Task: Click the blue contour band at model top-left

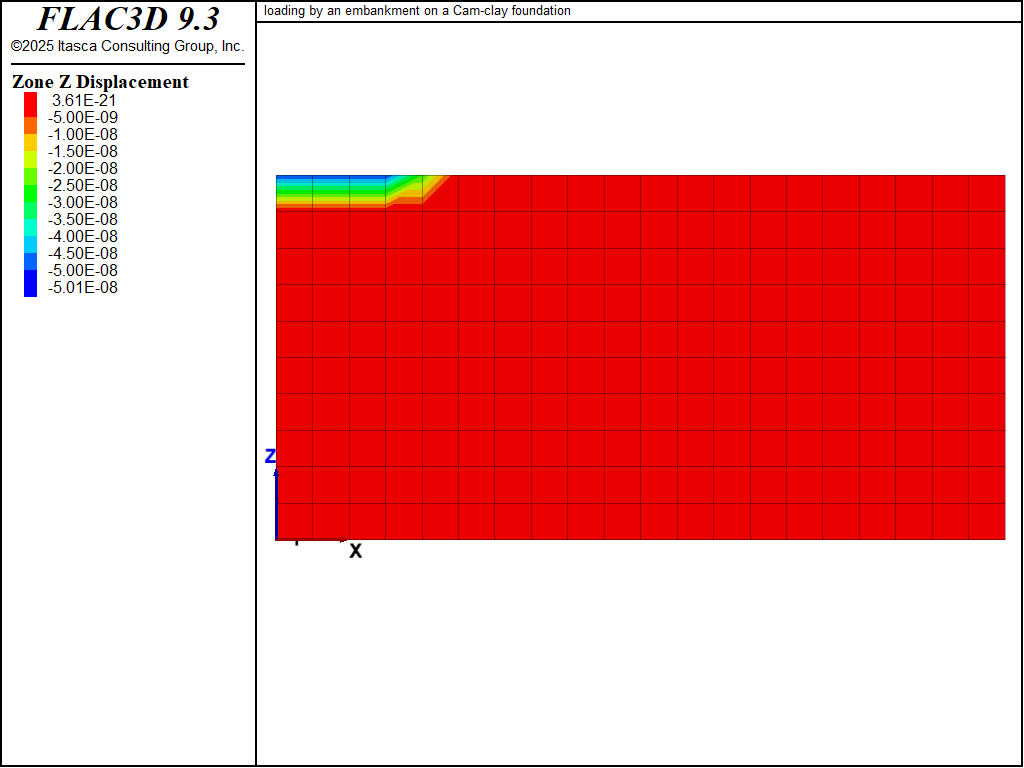Action: (320, 180)
